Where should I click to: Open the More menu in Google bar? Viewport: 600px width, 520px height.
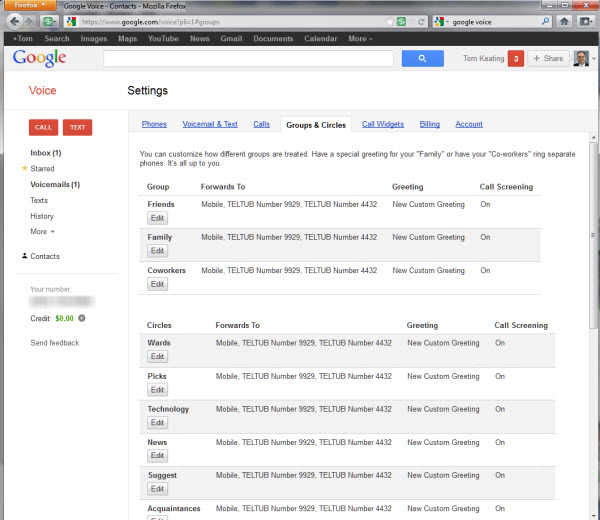360,39
